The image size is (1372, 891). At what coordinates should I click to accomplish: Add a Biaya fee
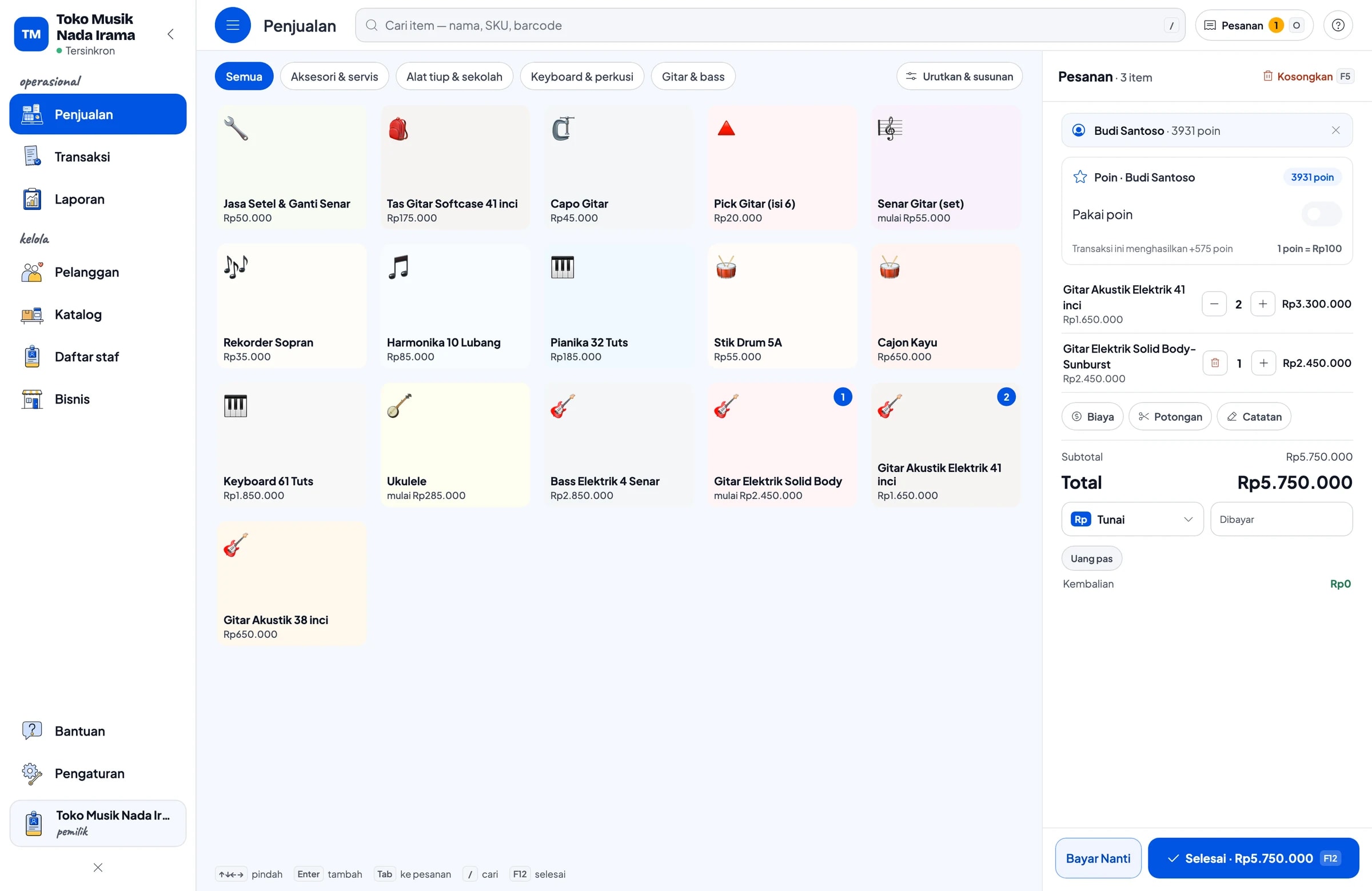1092,416
